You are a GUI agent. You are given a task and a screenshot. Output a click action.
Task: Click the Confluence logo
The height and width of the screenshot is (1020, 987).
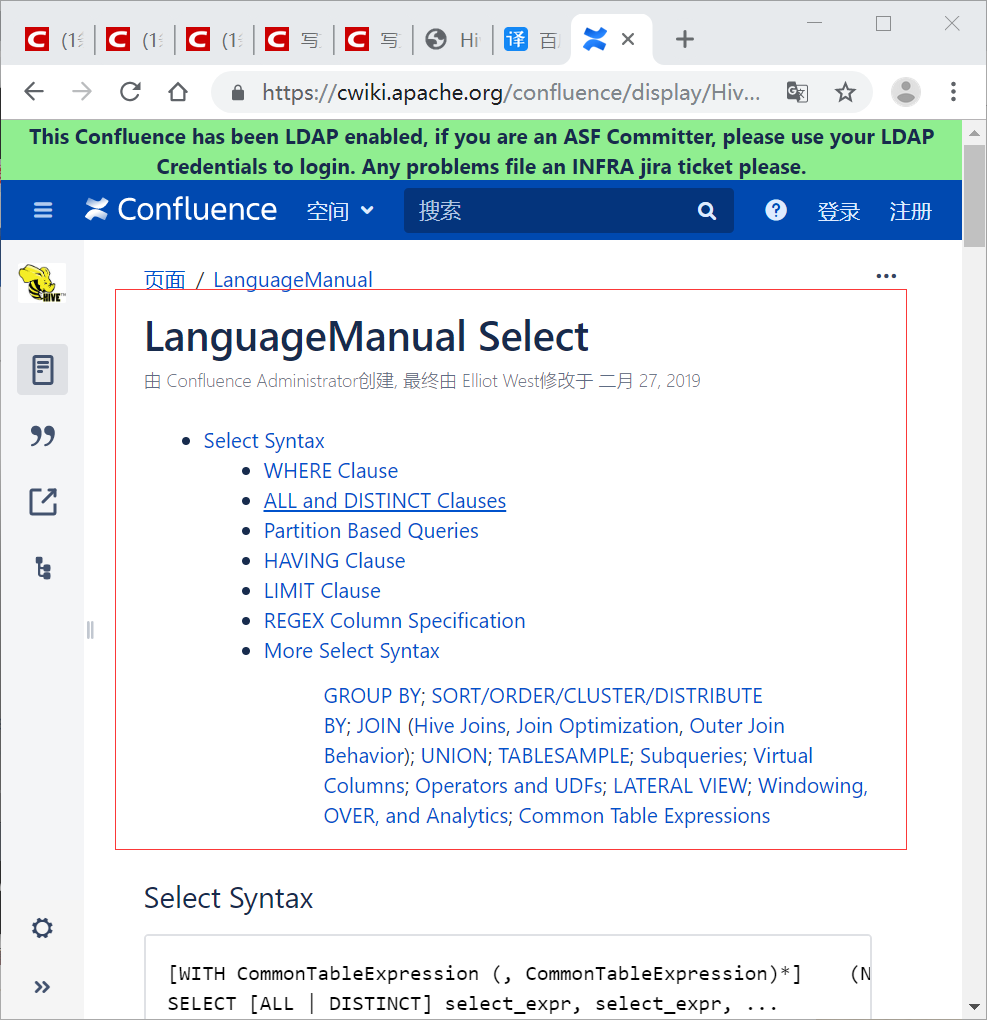(x=181, y=209)
